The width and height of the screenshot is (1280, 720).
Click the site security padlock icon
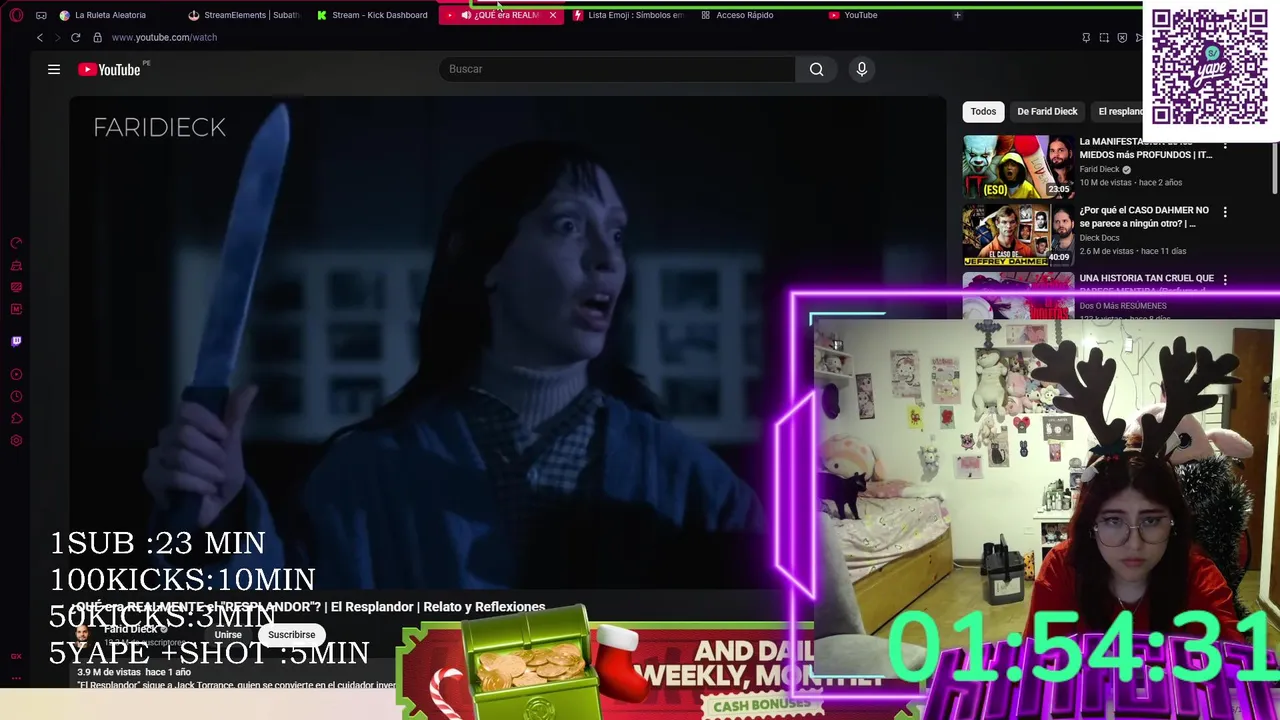point(97,37)
